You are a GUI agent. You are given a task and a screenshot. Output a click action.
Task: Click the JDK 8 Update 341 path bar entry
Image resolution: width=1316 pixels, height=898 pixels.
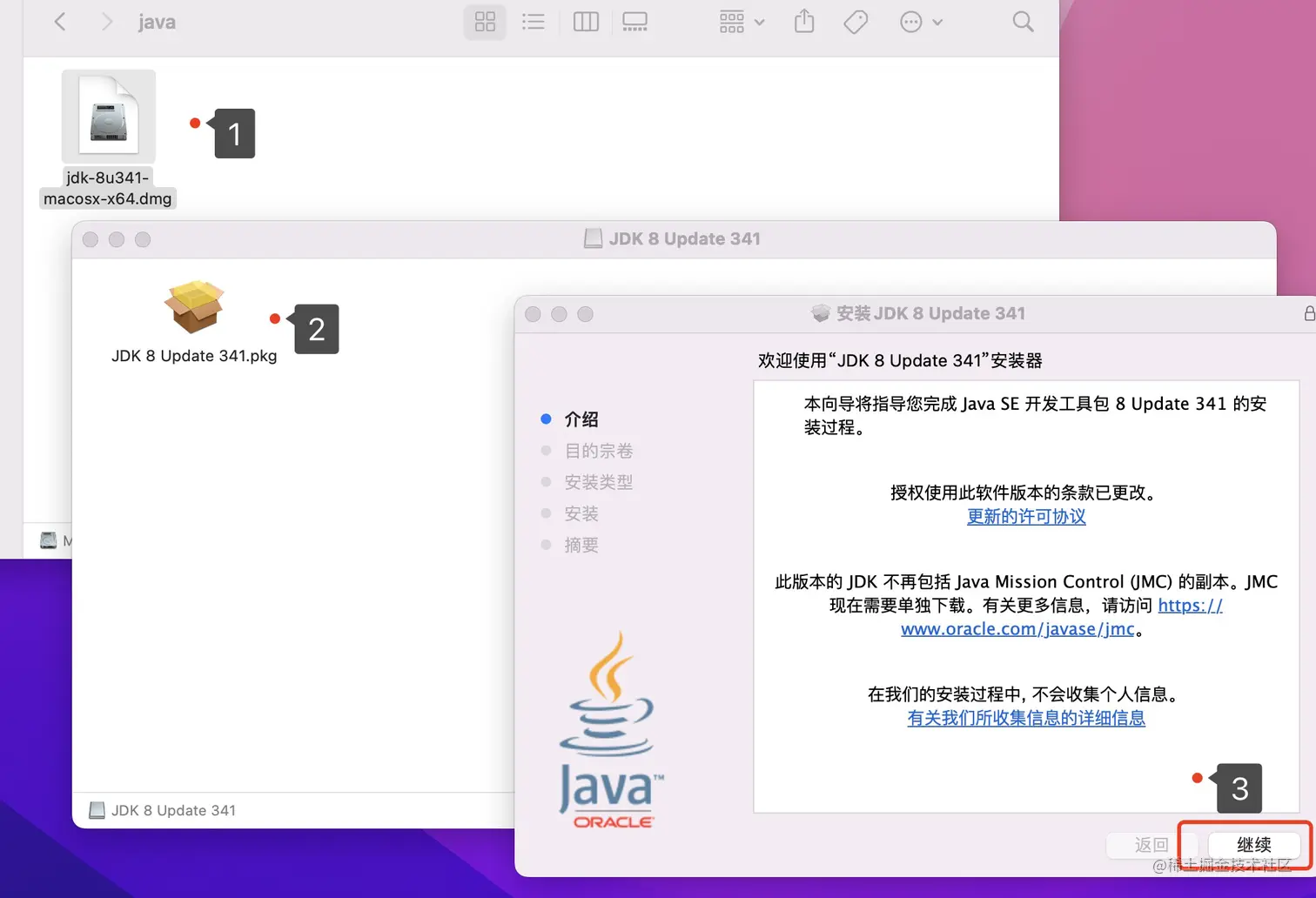point(163,810)
